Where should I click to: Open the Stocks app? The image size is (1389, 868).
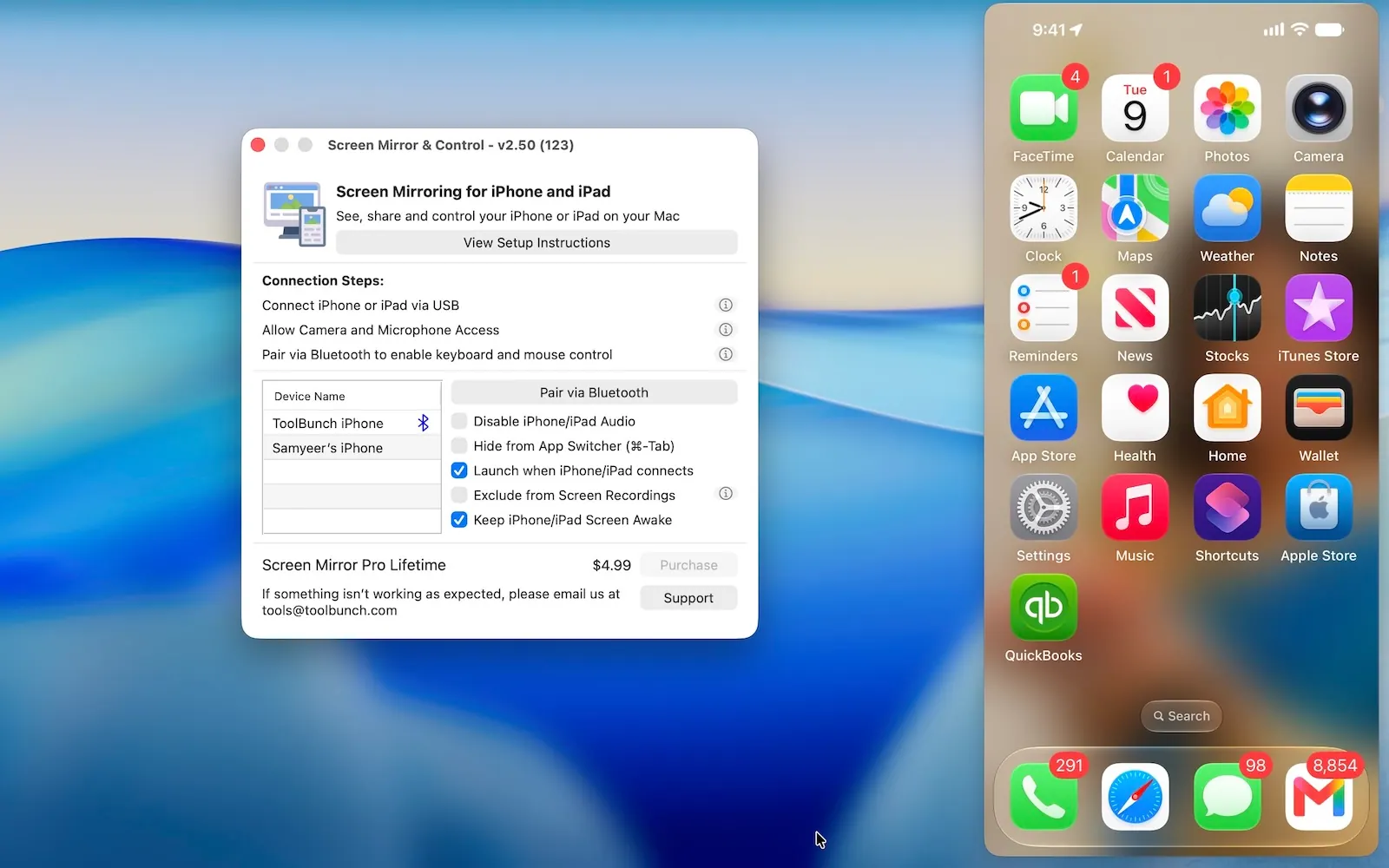tap(1227, 308)
